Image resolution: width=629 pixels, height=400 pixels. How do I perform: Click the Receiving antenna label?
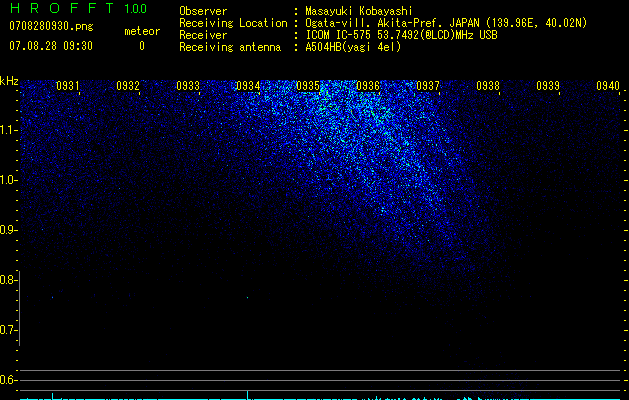click(230, 47)
